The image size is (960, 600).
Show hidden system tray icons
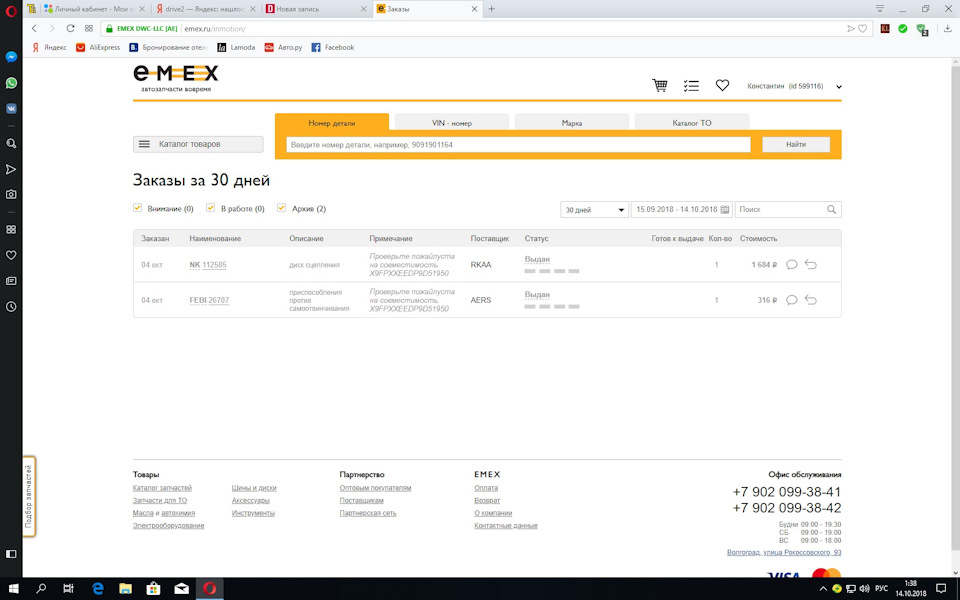823,588
